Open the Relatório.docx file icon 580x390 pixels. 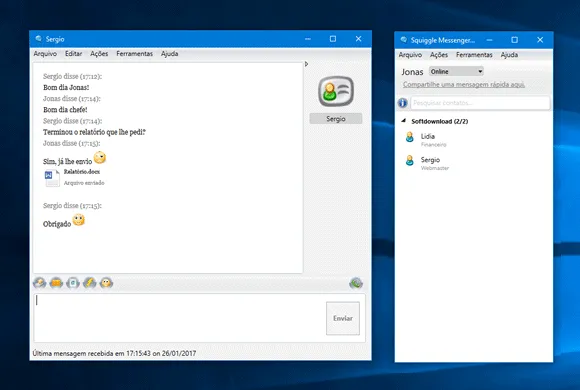coord(52,178)
